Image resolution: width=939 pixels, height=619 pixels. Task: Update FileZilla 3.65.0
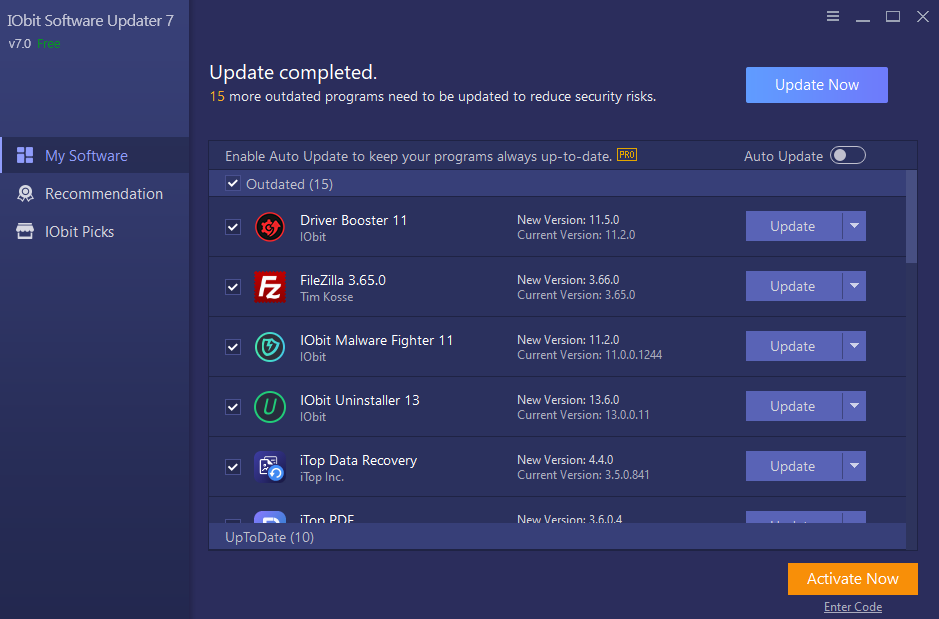point(793,286)
